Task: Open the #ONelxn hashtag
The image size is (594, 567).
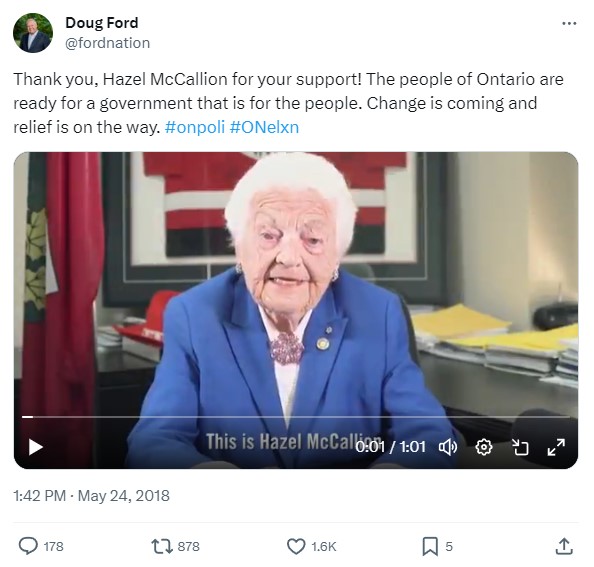Action: (x=264, y=127)
